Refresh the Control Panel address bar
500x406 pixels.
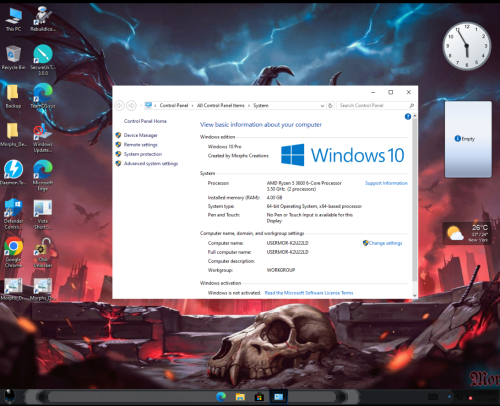point(330,106)
